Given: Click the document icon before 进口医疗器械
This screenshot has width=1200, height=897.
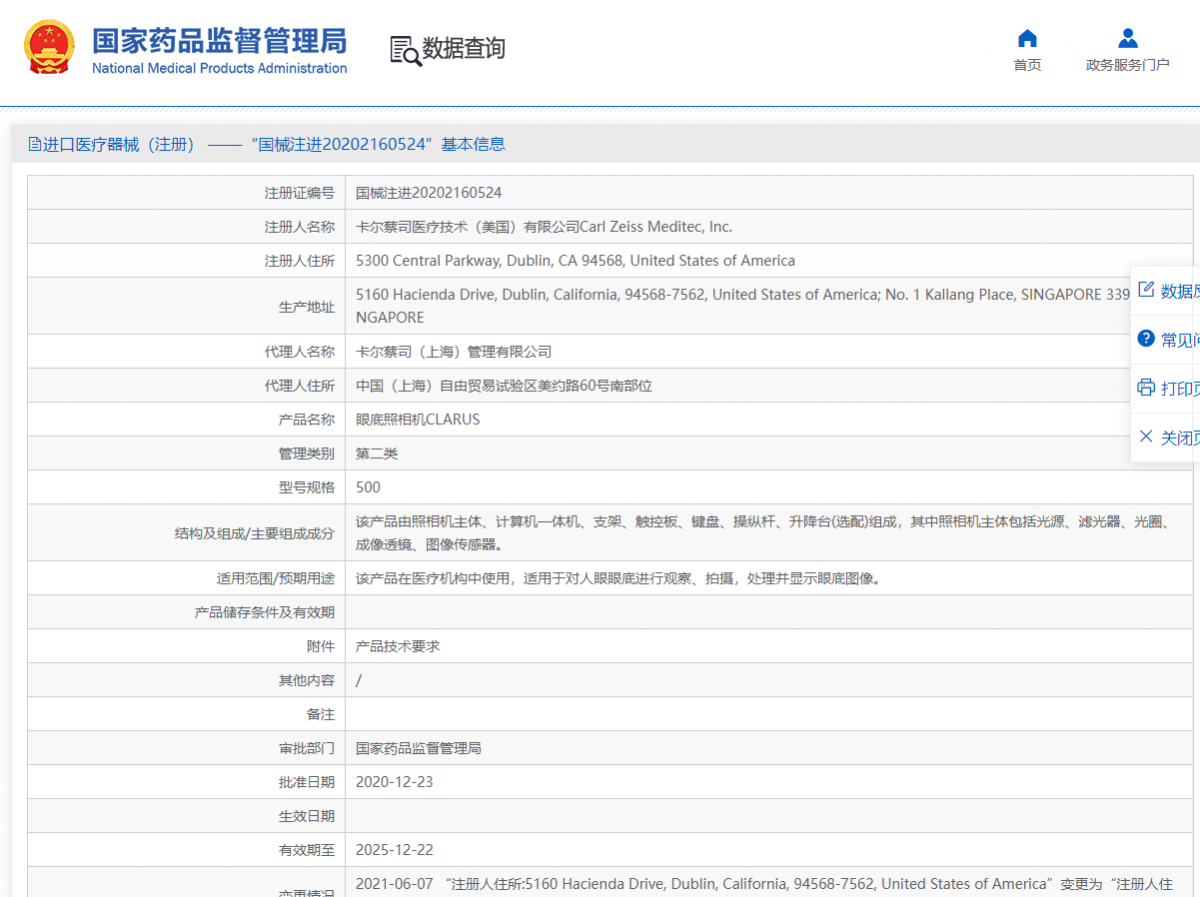Looking at the screenshot, I should coord(35,144).
